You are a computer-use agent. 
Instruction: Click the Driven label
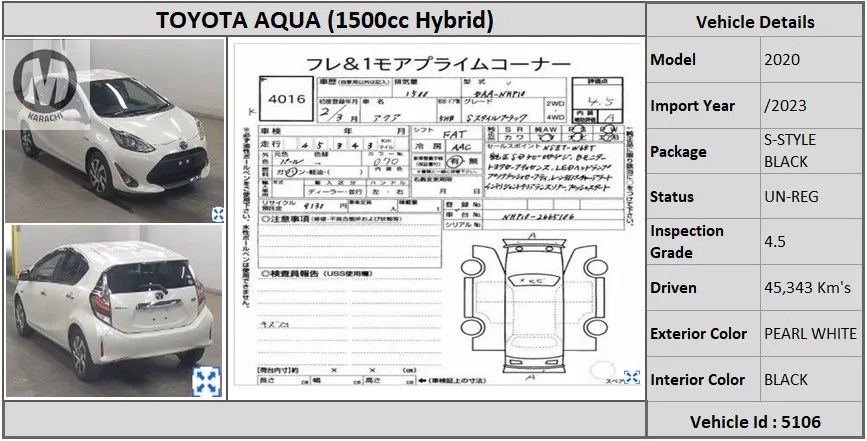point(673,288)
